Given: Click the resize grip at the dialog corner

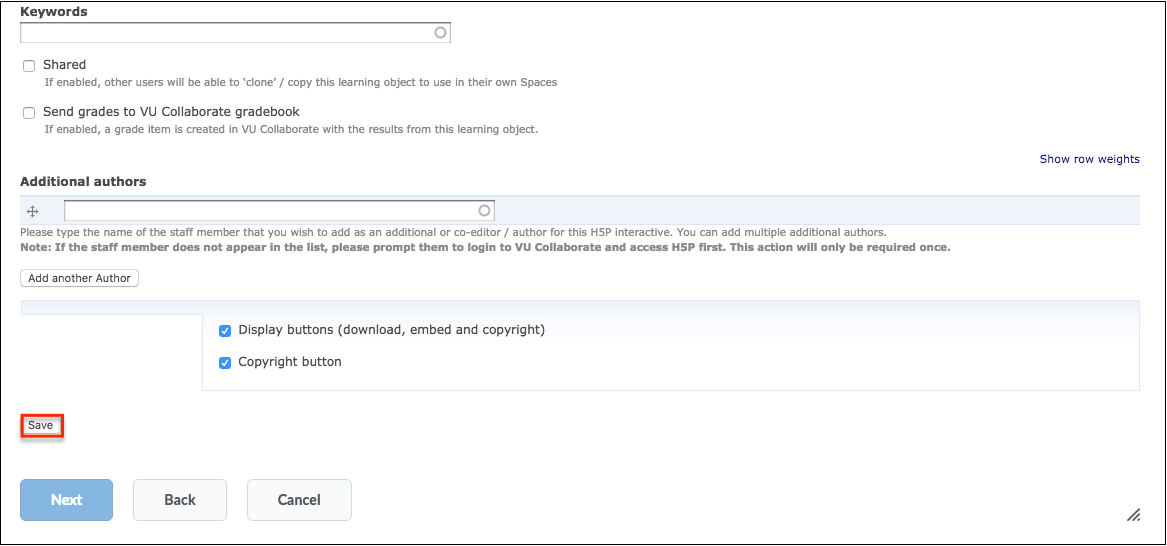Looking at the screenshot, I should point(1133,514).
